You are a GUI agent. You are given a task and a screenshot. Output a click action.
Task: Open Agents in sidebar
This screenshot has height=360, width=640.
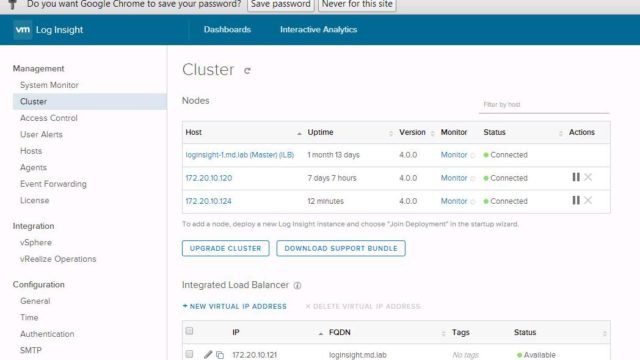click(33, 167)
